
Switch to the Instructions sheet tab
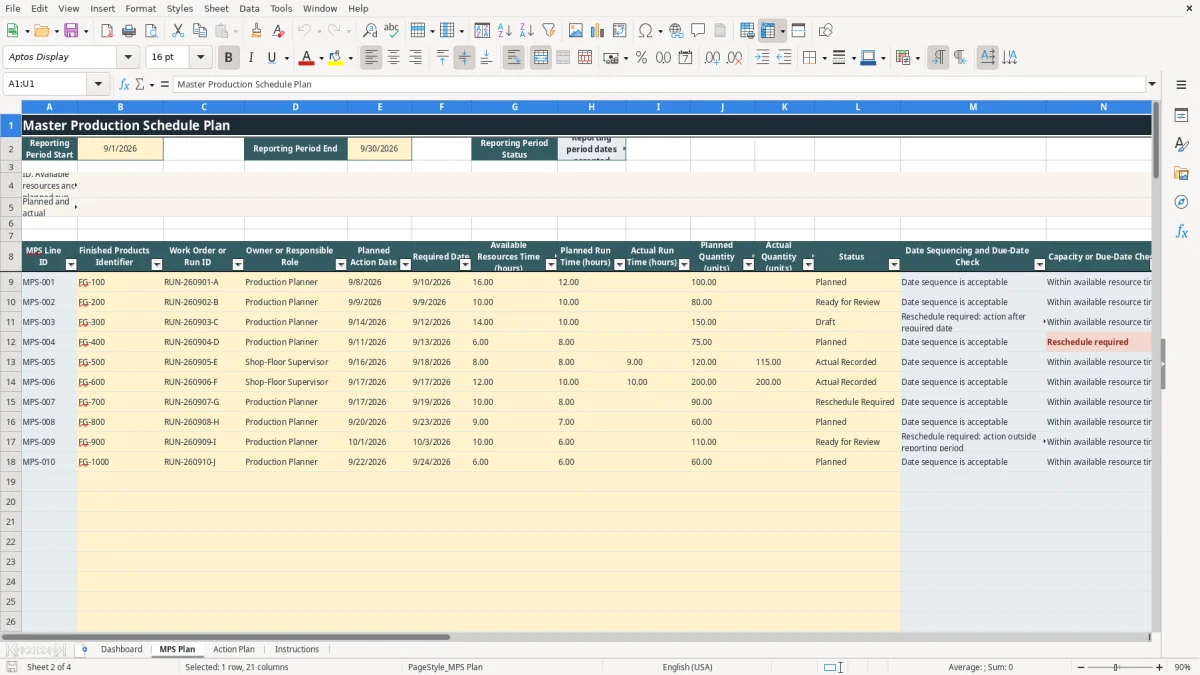[297, 649]
